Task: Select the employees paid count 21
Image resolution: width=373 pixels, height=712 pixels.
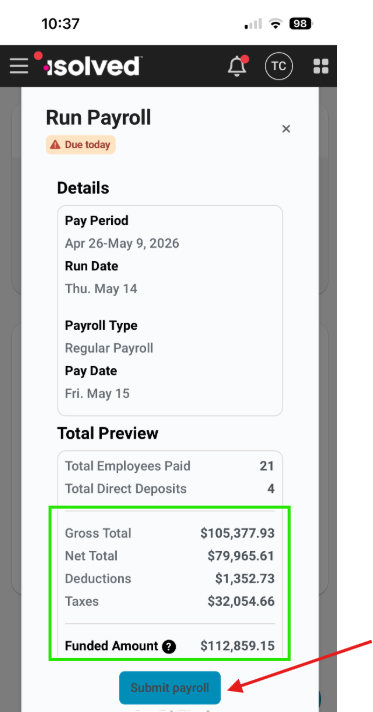Action: click(267, 466)
